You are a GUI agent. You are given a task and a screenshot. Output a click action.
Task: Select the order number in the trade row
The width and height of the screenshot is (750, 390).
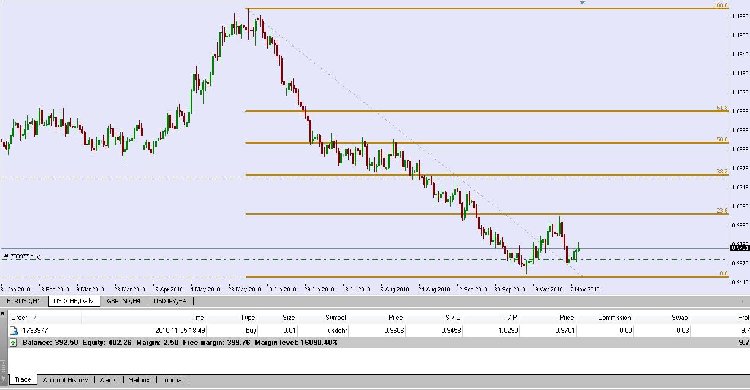tap(35, 330)
